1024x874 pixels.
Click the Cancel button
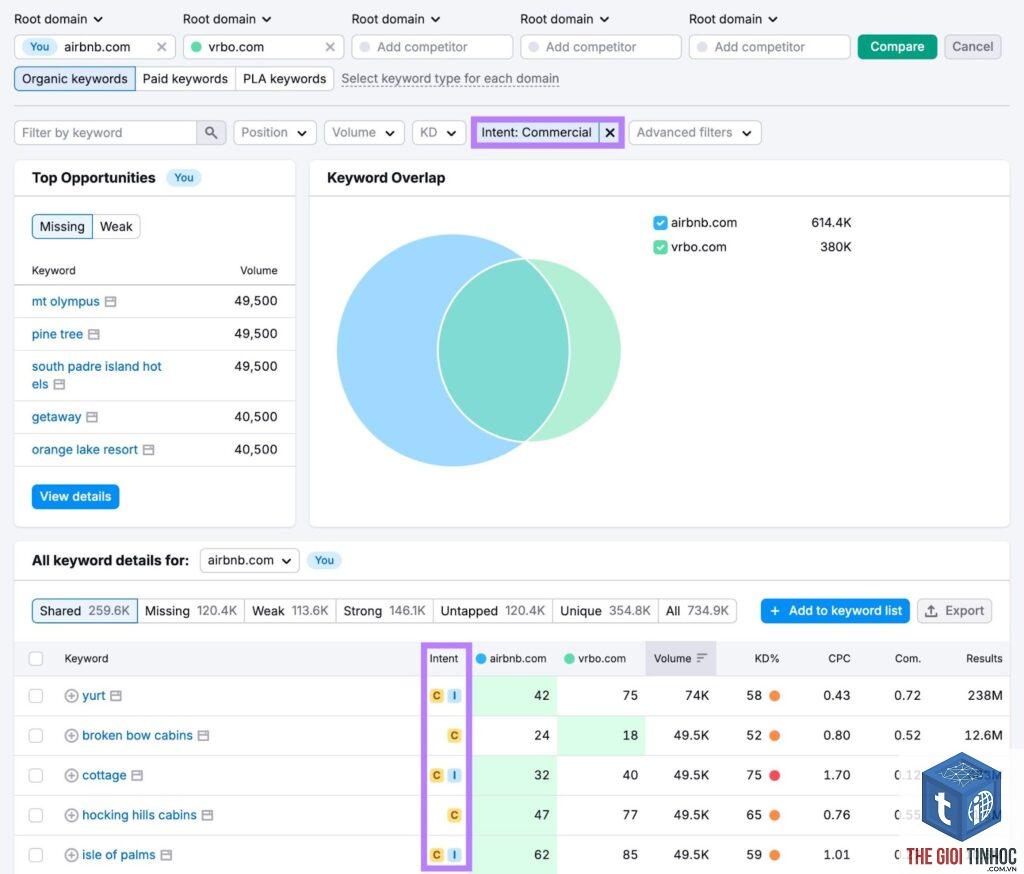972,47
